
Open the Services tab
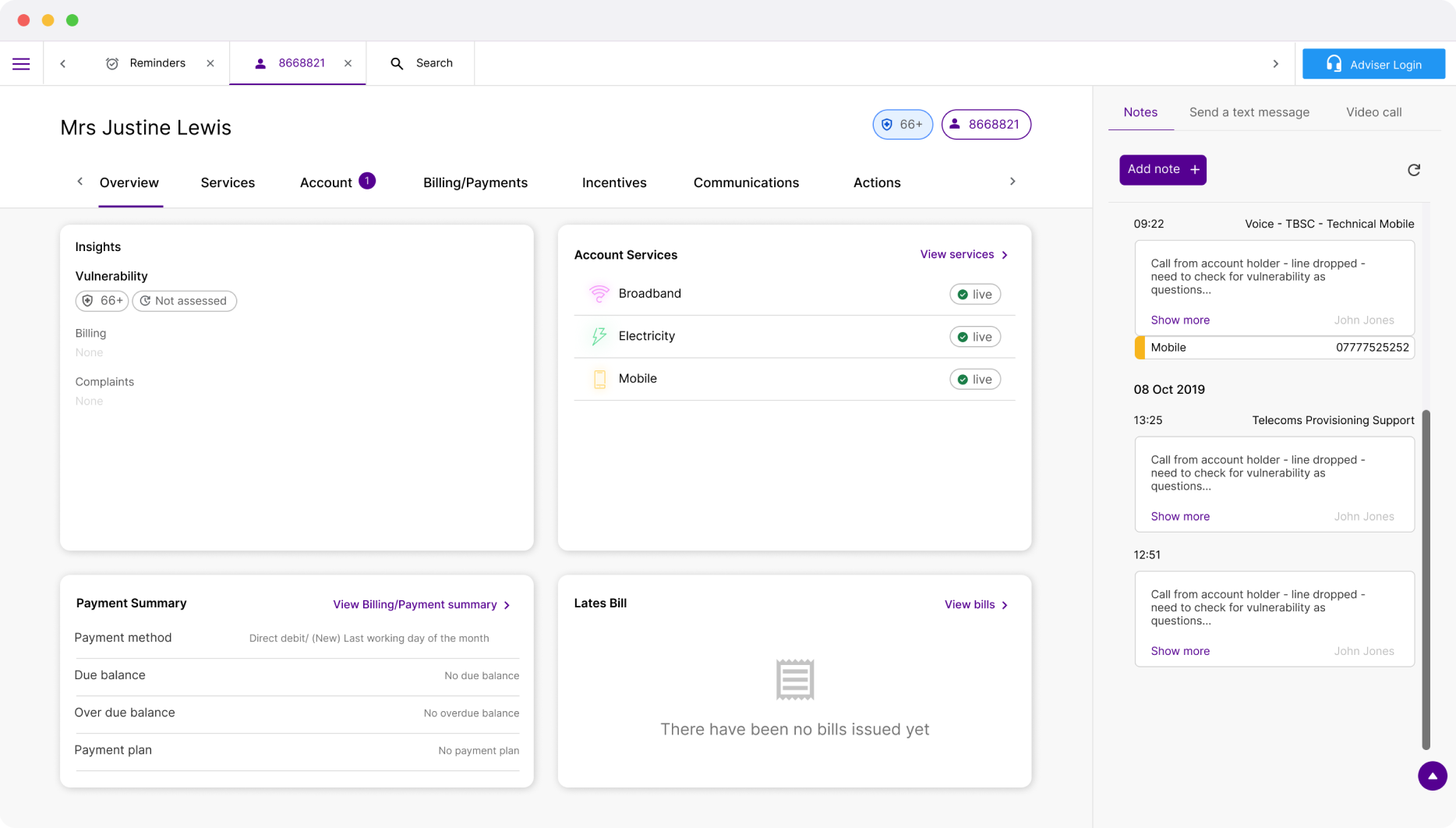coord(228,182)
